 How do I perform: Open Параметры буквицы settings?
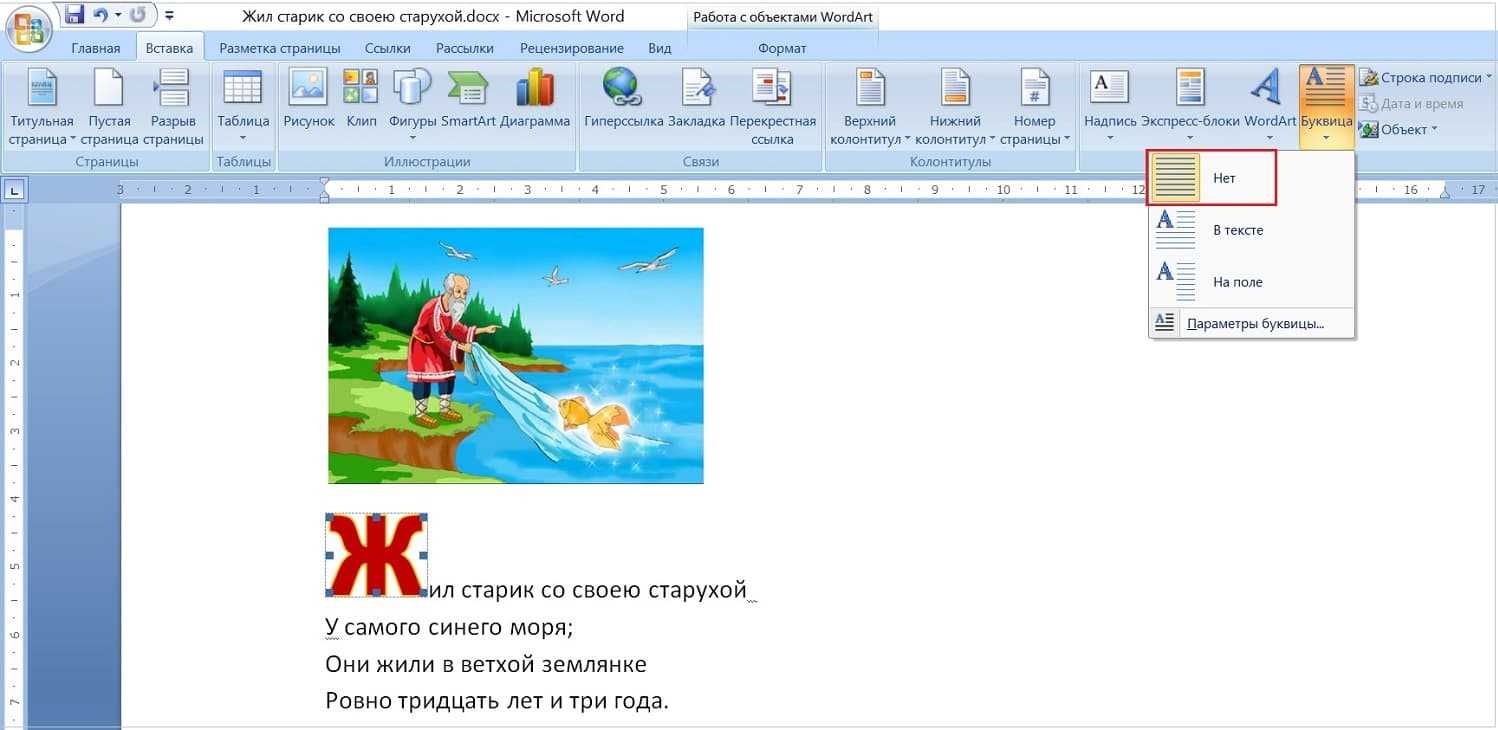click(x=1254, y=323)
